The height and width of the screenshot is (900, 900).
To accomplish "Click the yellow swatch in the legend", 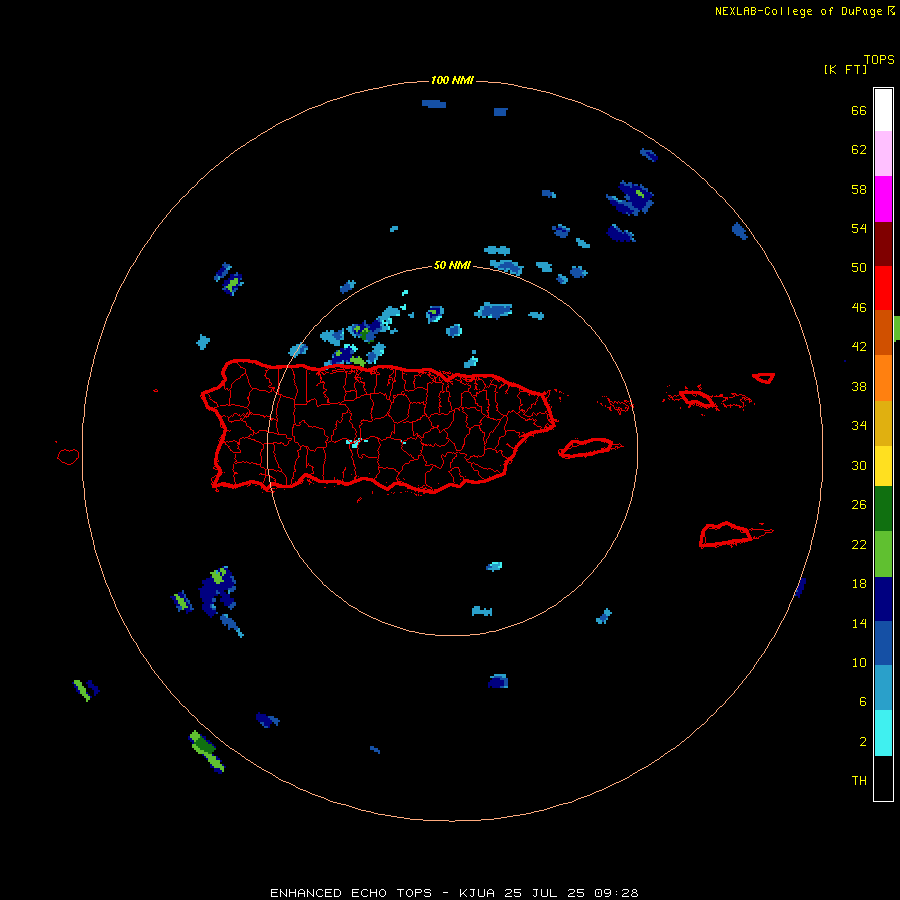I will coord(883,465).
